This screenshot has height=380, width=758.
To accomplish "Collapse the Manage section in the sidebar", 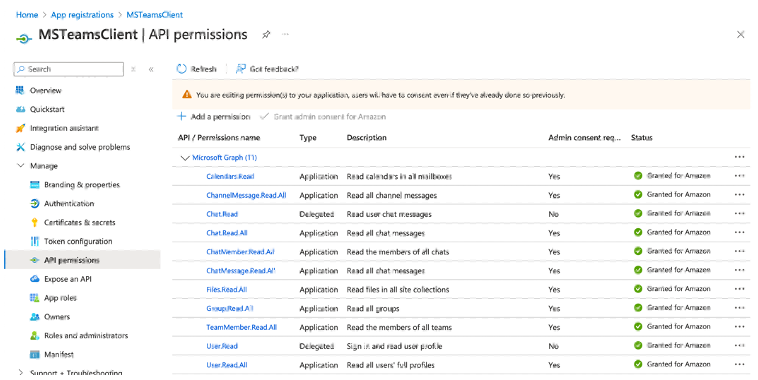I will [x=21, y=165].
